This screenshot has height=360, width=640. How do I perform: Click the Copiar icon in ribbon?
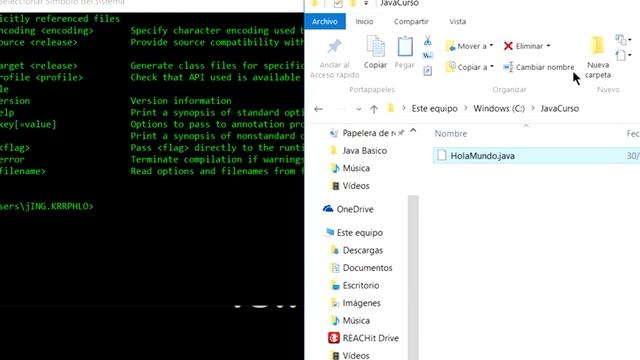pyautogui.click(x=375, y=46)
